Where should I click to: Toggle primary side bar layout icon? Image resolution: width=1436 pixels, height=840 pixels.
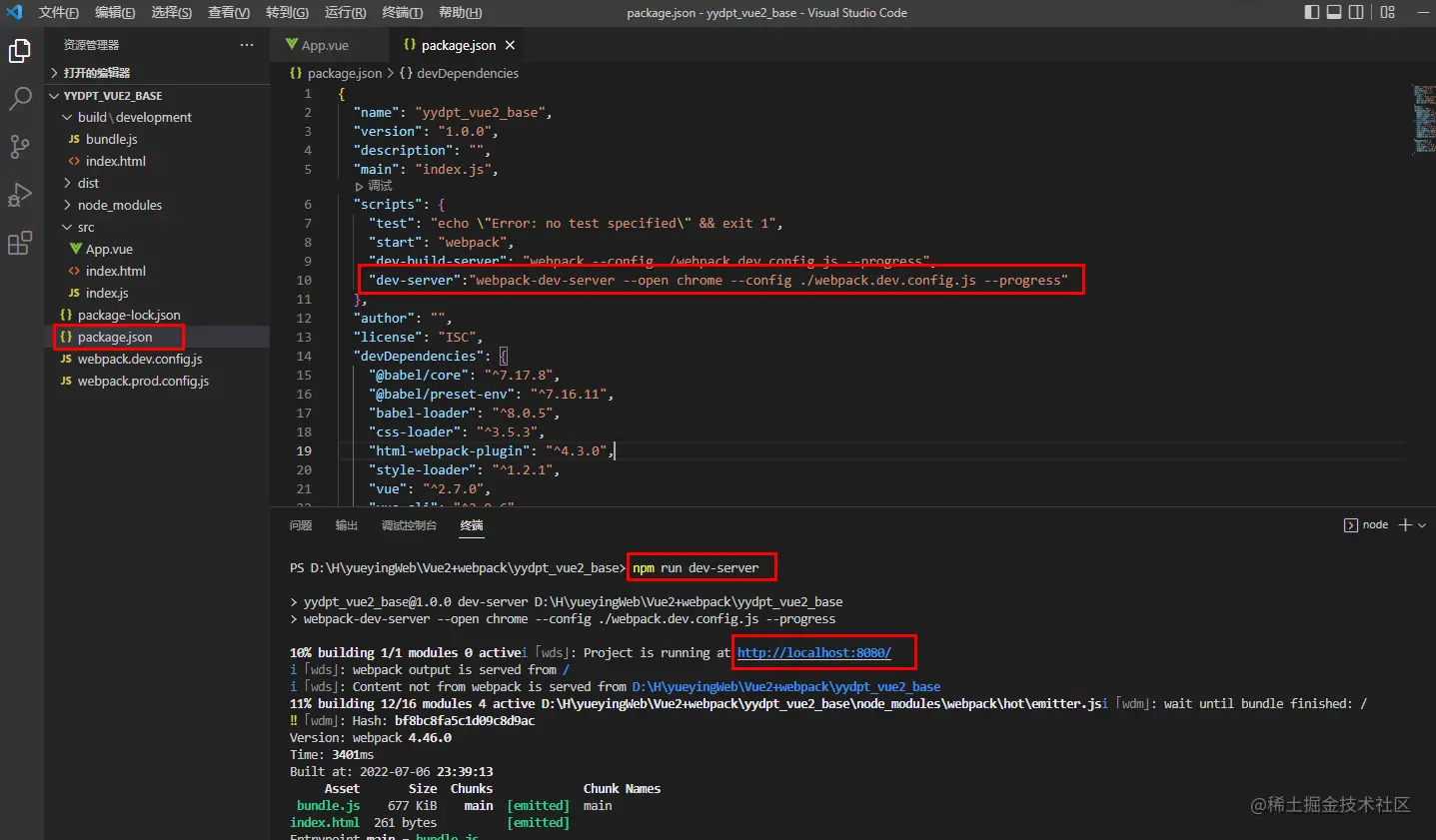point(1312,12)
